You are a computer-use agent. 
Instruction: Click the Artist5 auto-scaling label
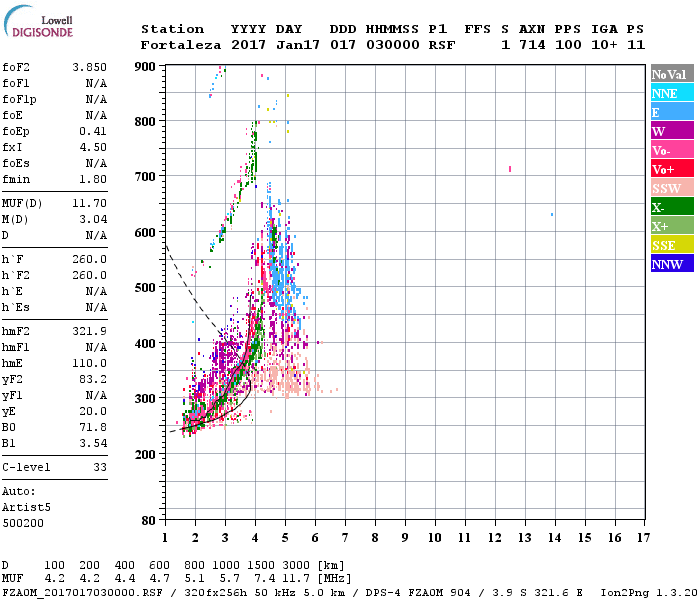(26, 508)
